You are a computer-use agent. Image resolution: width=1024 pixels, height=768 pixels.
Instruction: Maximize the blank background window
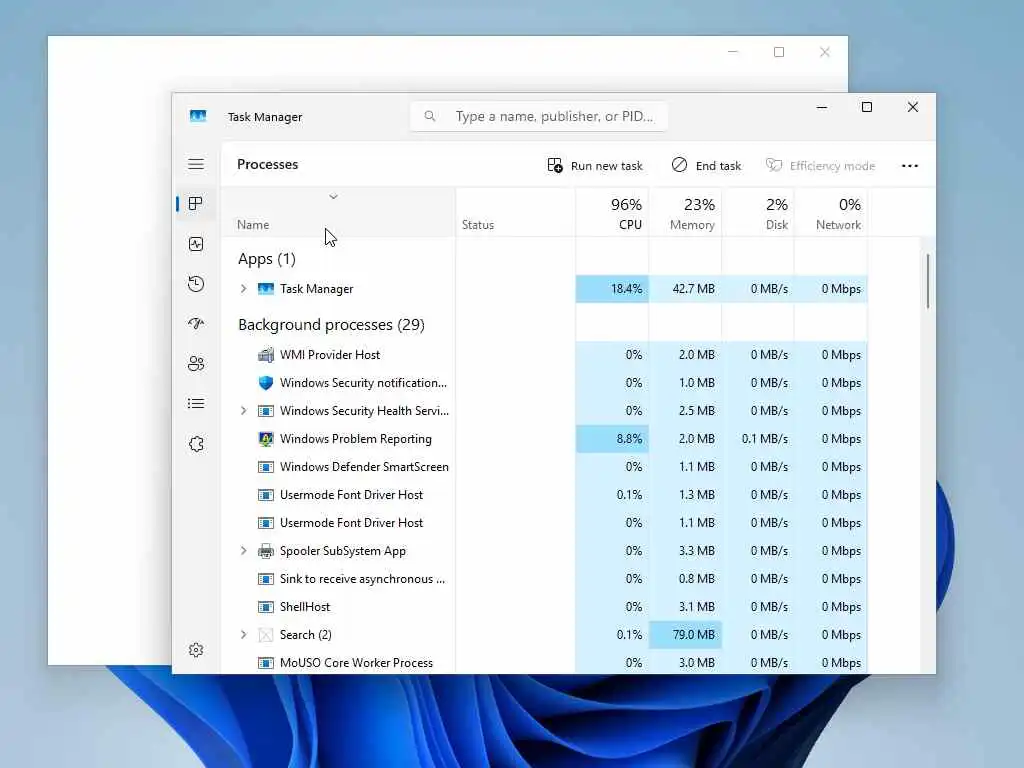[779, 52]
